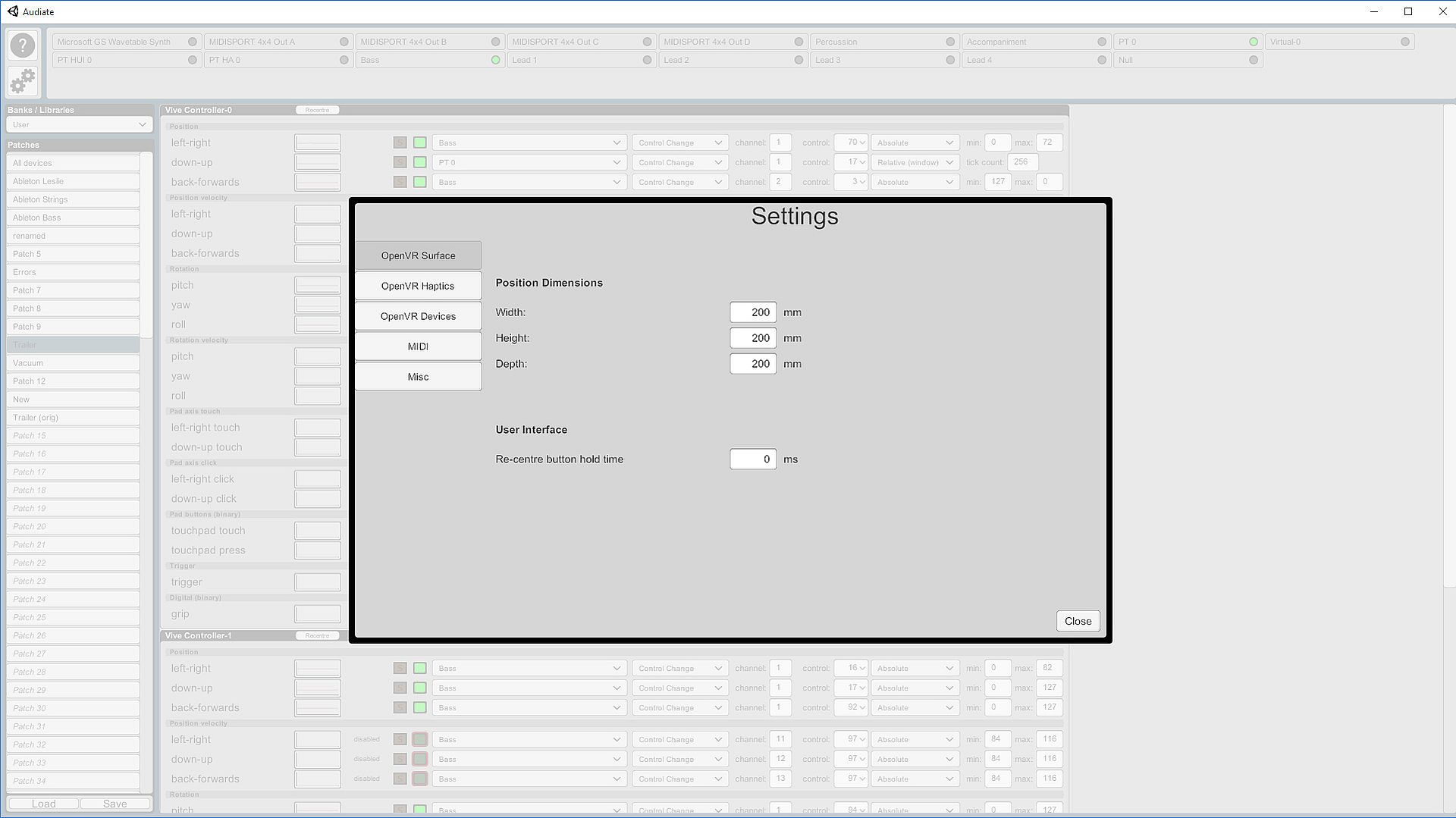Click the Controller-0 left-right position meter
Viewport: 1456px width, 818px height.
click(318, 143)
